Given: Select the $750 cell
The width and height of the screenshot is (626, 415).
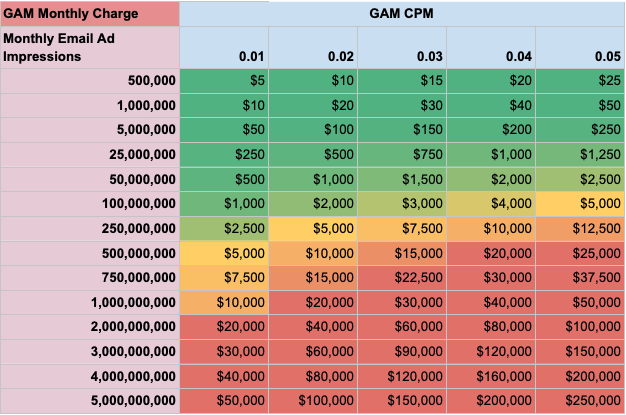Looking at the screenshot, I should click(x=402, y=154).
